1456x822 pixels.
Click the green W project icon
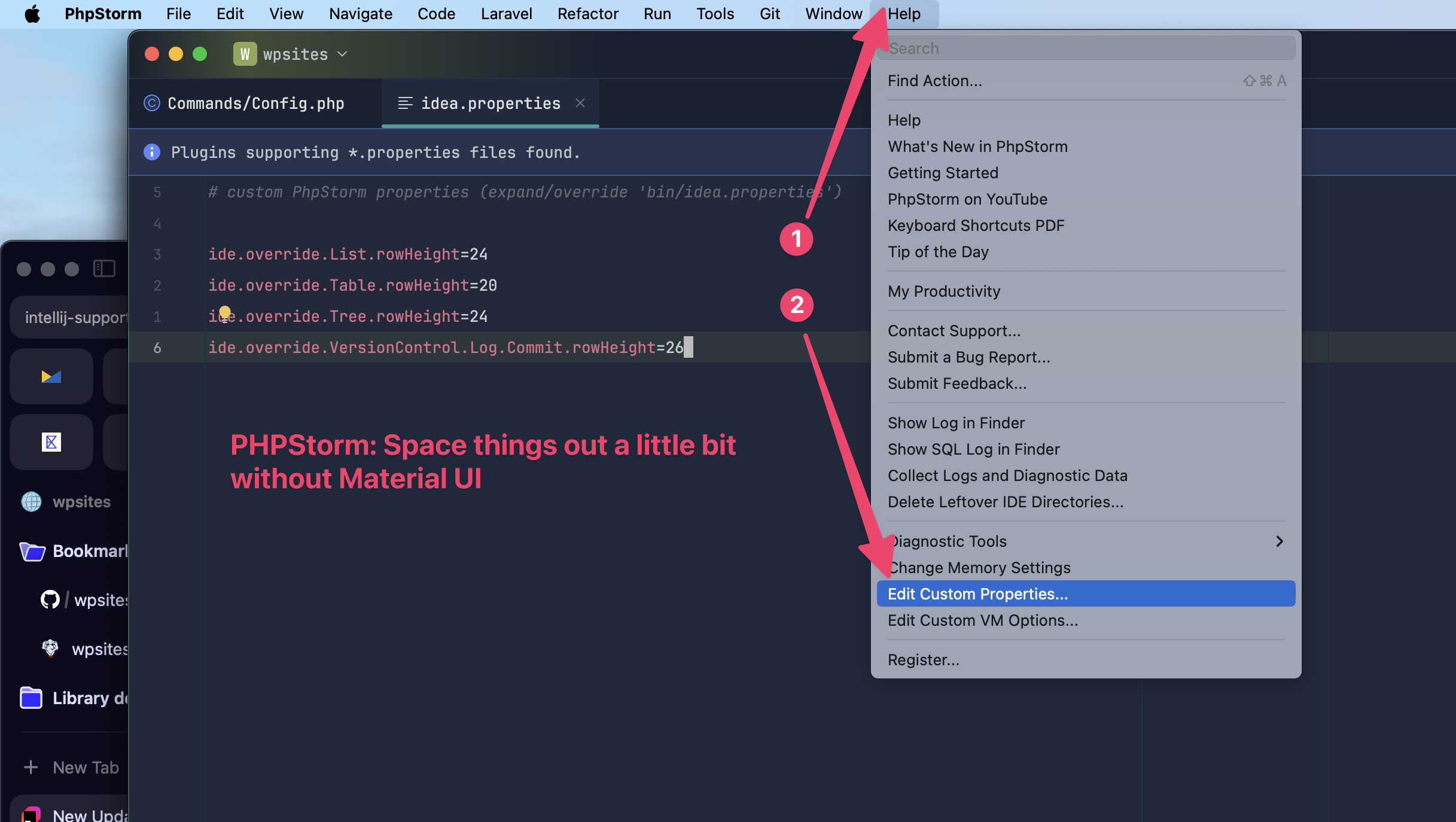click(245, 54)
